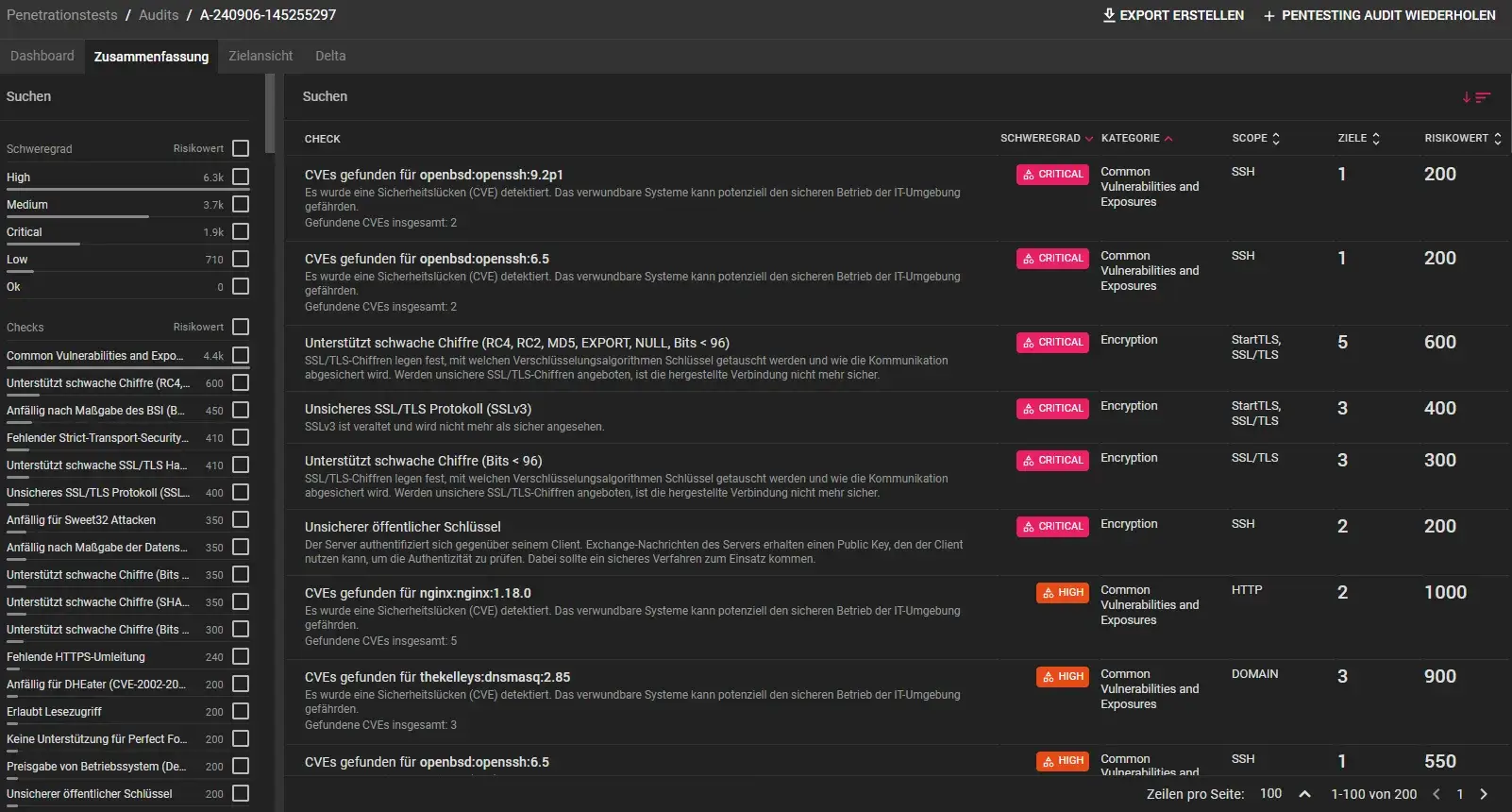Check the Ok severity filter
Viewport: 1512px width, 812px height.
pos(241,286)
